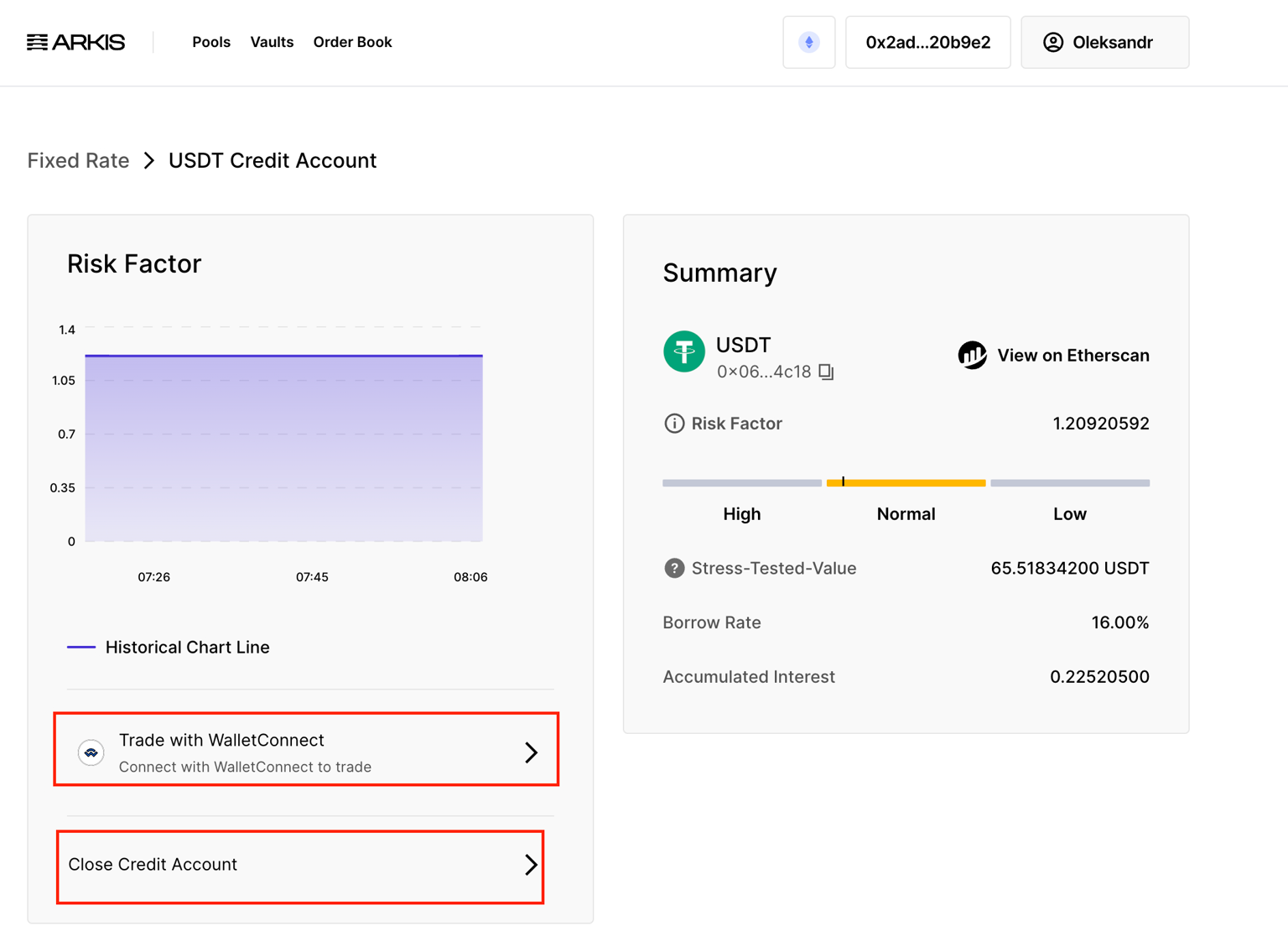The width and height of the screenshot is (1288, 942).
Task: Click the user profile avatar icon
Action: pos(1053,42)
